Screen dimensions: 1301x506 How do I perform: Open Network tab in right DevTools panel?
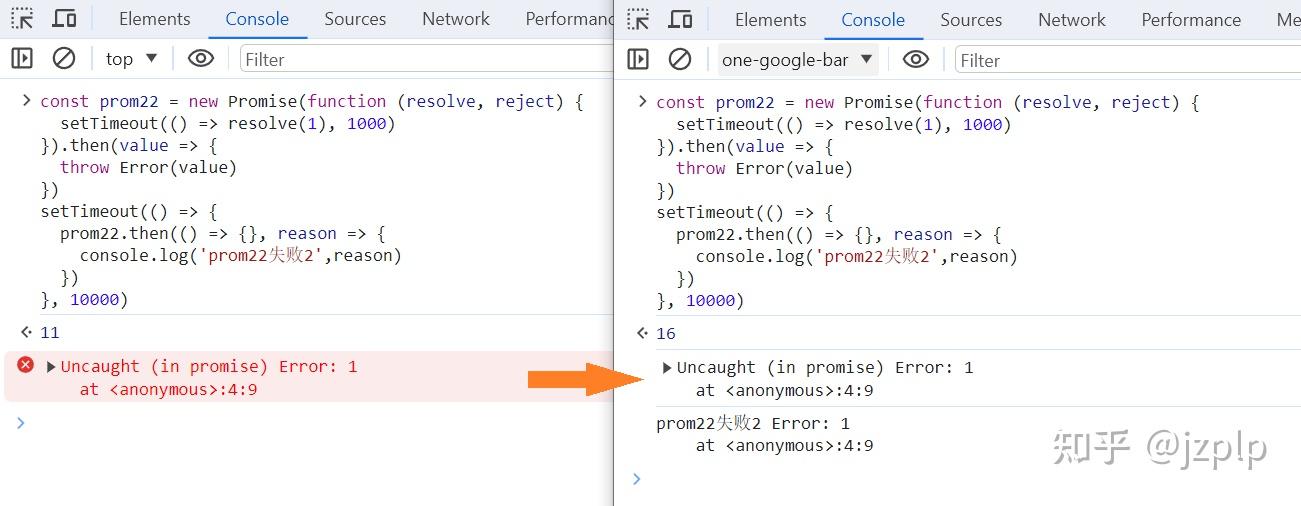pos(1072,19)
